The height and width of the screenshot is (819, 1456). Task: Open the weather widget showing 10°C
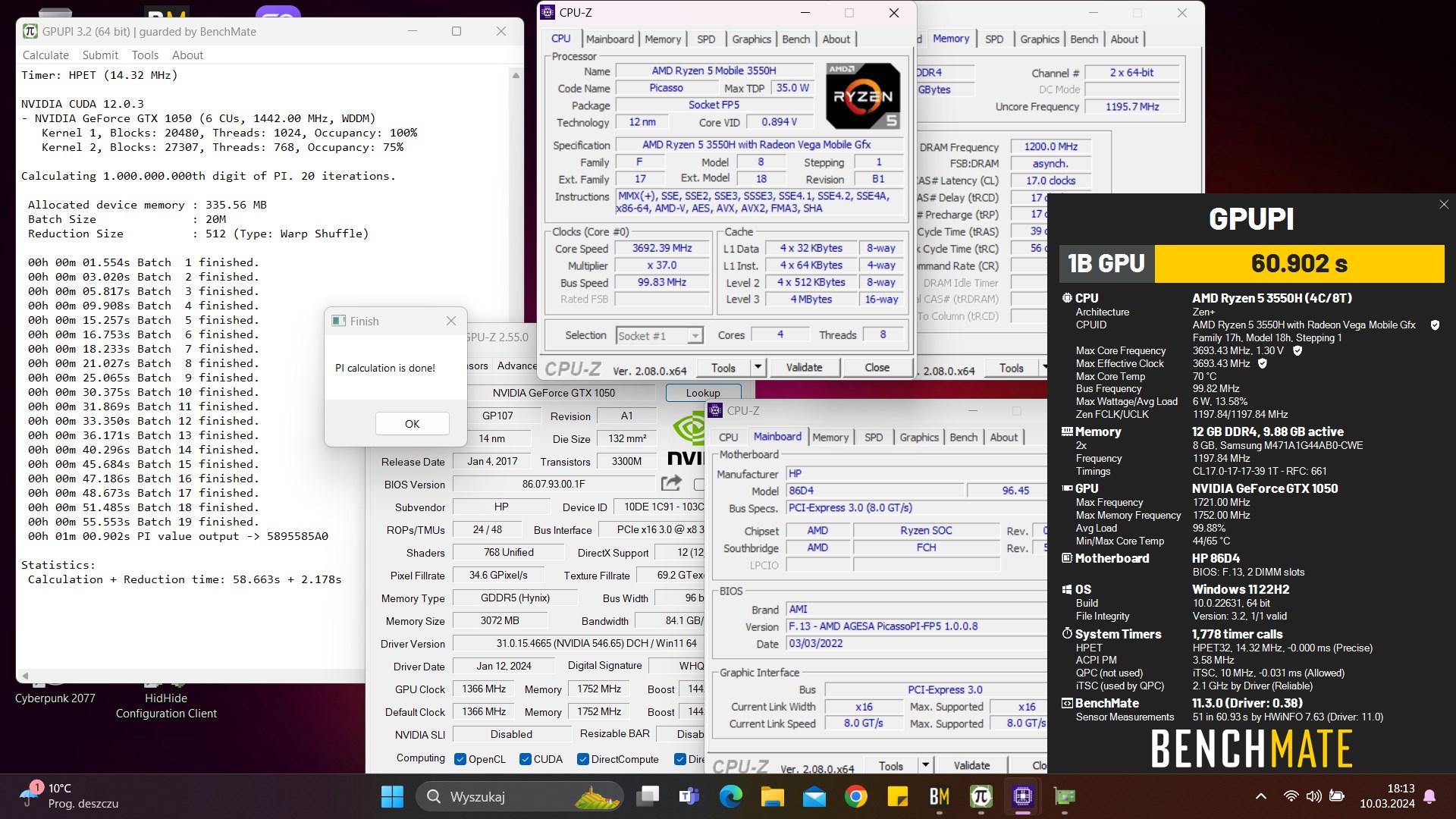pos(70,796)
